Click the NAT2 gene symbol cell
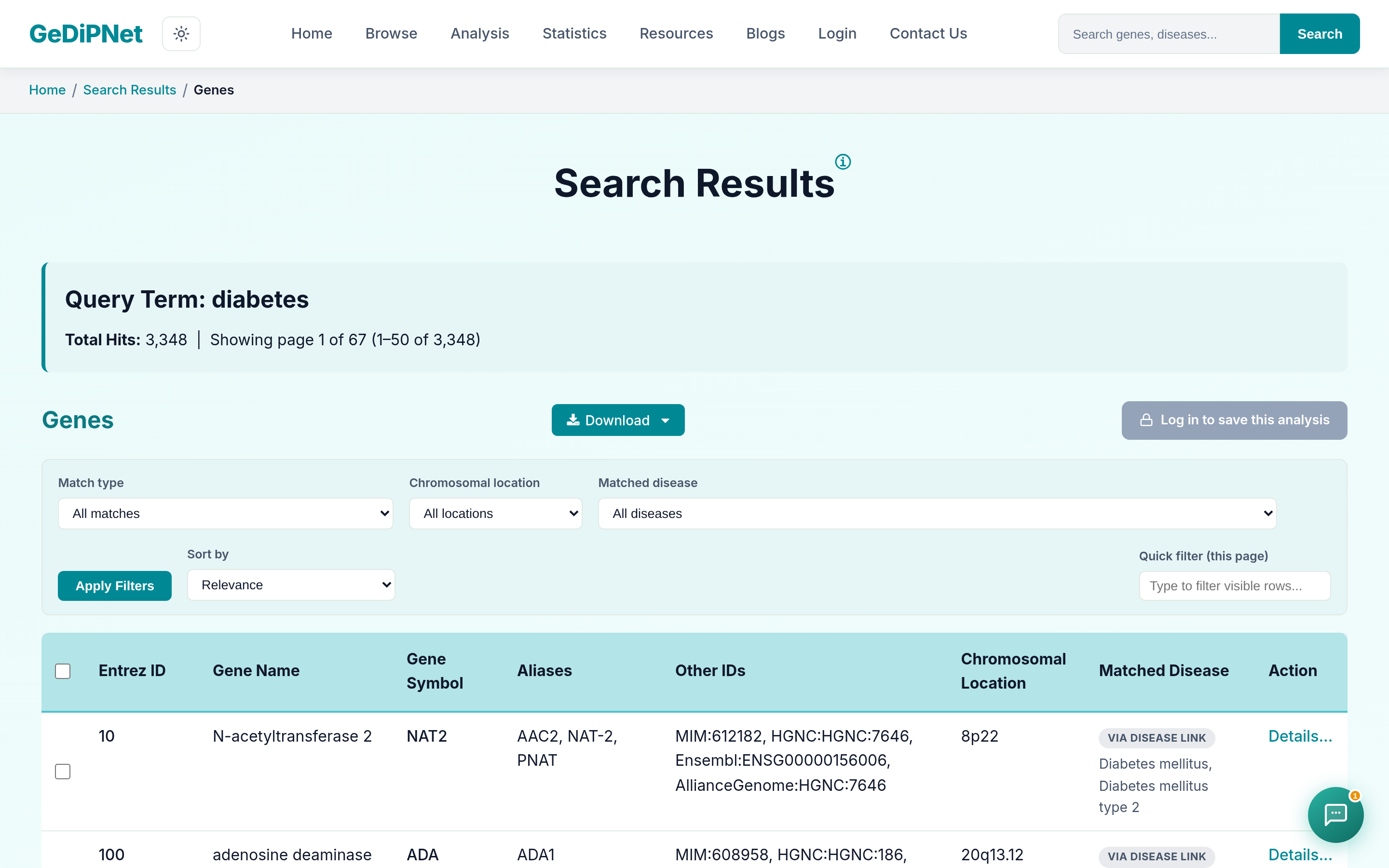Image resolution: width=1389 pixels, height=868 pixels. (x=426, y=736)
